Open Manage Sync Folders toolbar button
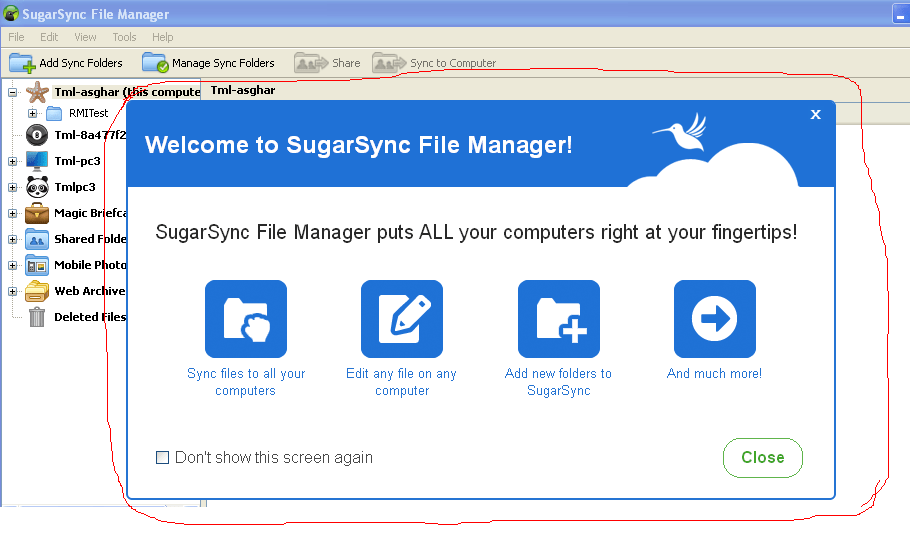Screen dimensions: 910x538 [x=208, y=63]
